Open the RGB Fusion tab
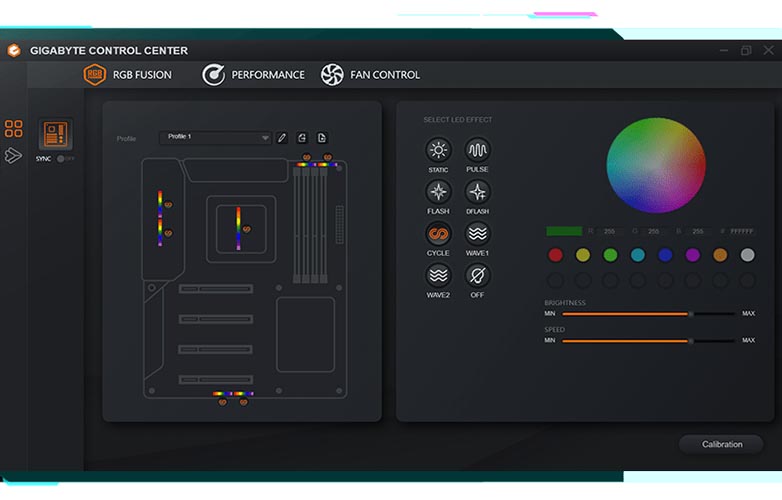Viewport: 782px width, 500px height. tap(128, 75)
